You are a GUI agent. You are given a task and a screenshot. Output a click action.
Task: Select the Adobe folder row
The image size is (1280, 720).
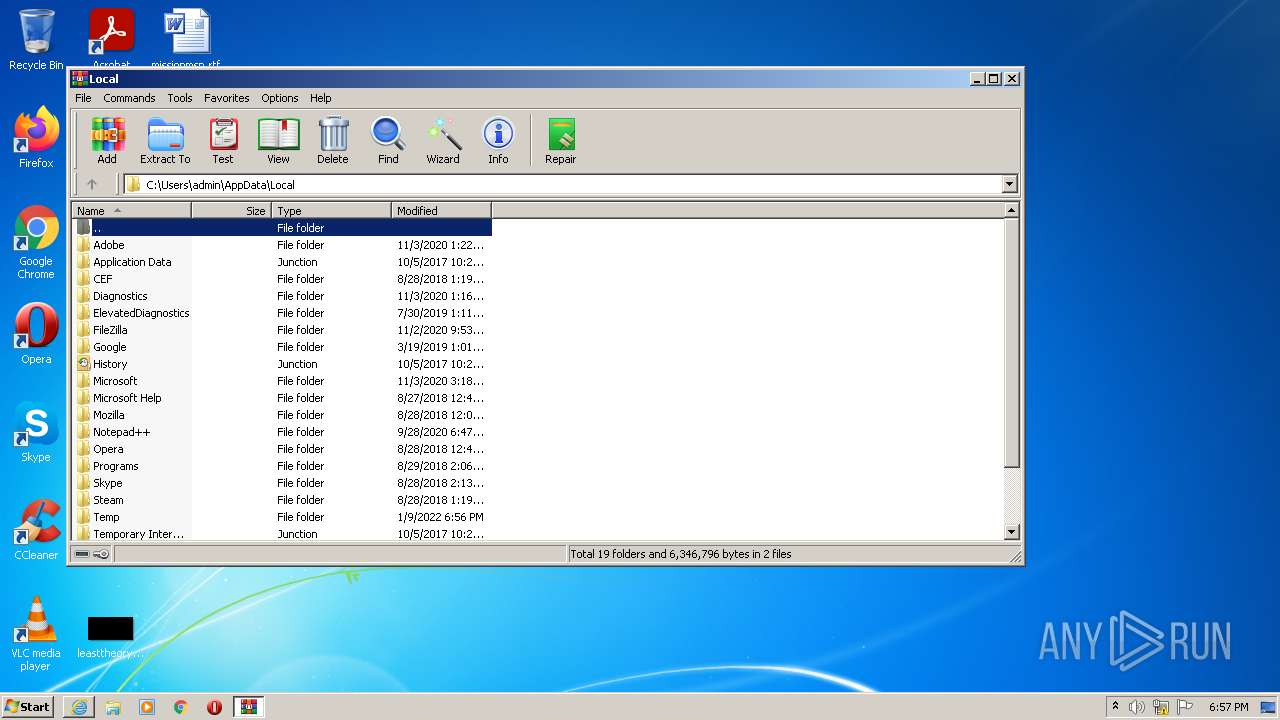coord(282,245)
